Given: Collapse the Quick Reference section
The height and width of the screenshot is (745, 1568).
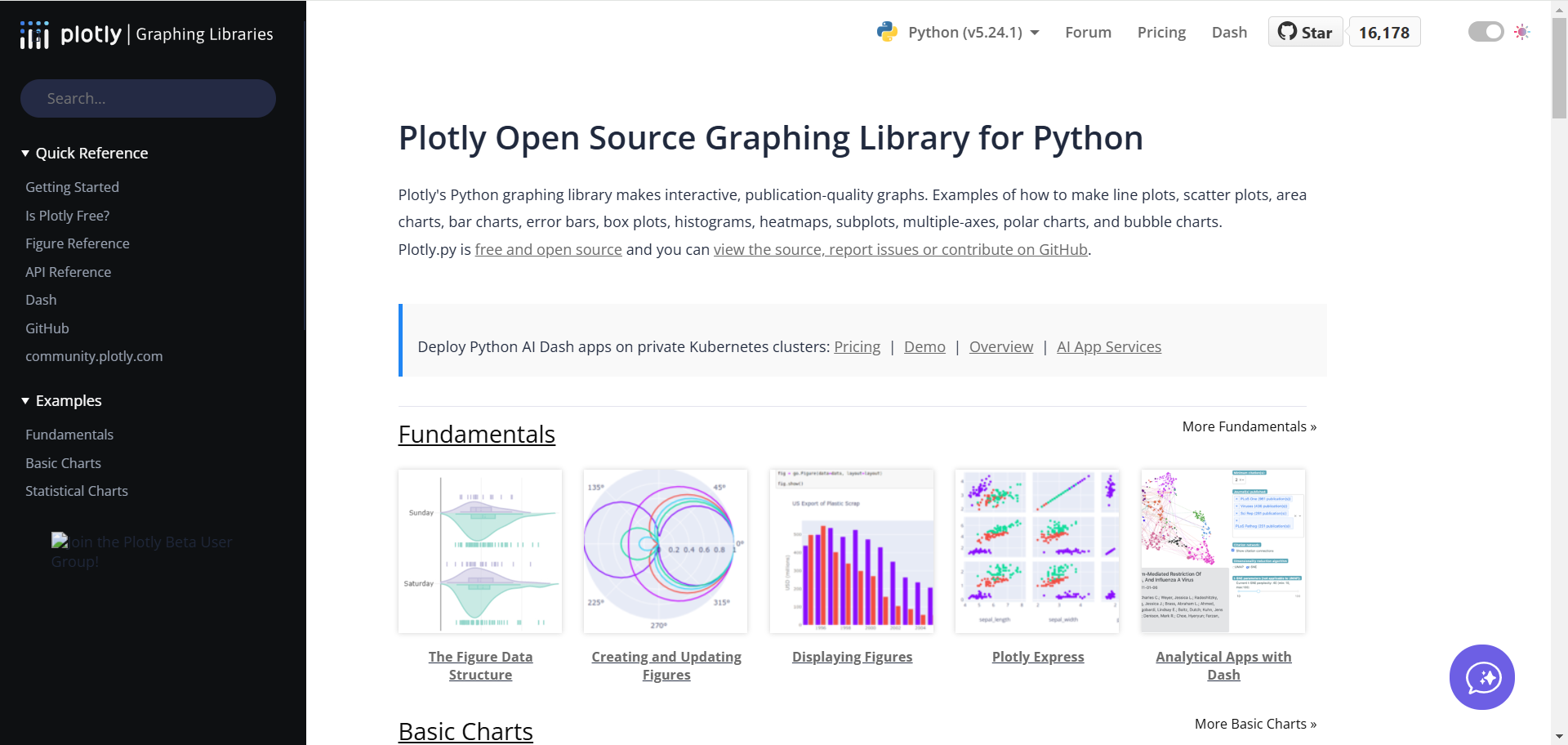Looking at the screenshot, I should 85,154.
